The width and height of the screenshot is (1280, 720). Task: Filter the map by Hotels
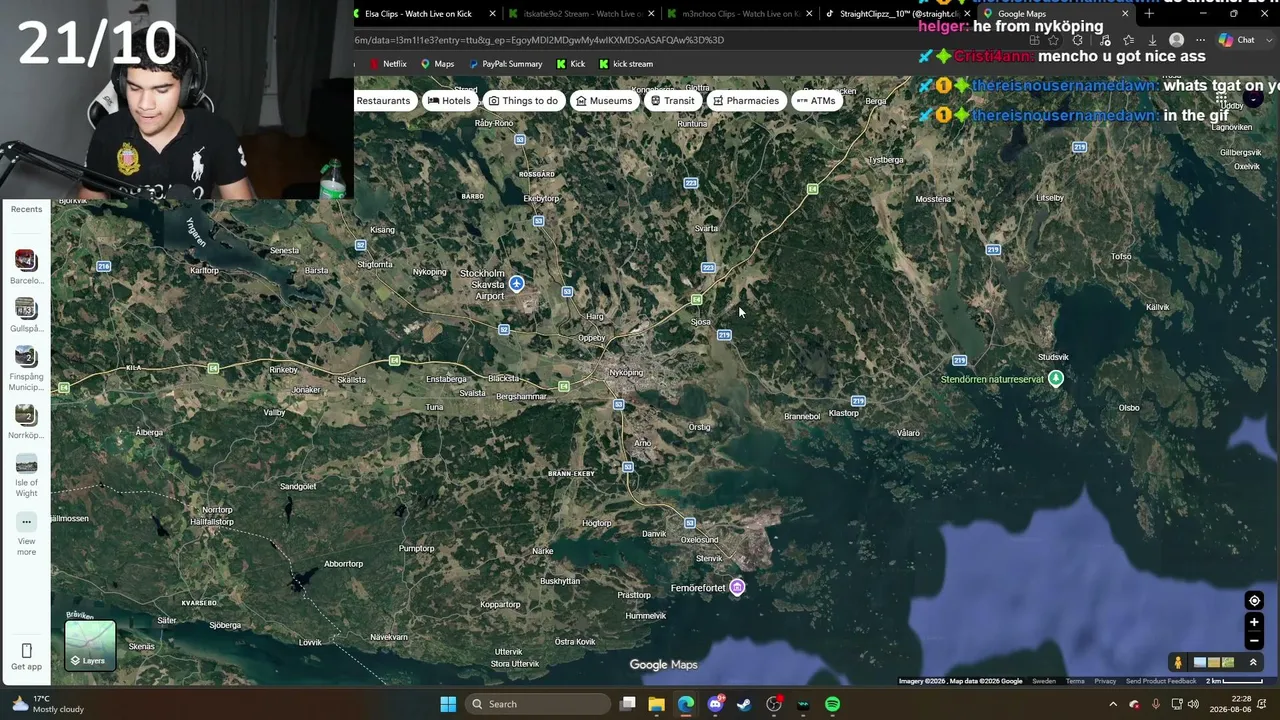[x=449, y=101]
